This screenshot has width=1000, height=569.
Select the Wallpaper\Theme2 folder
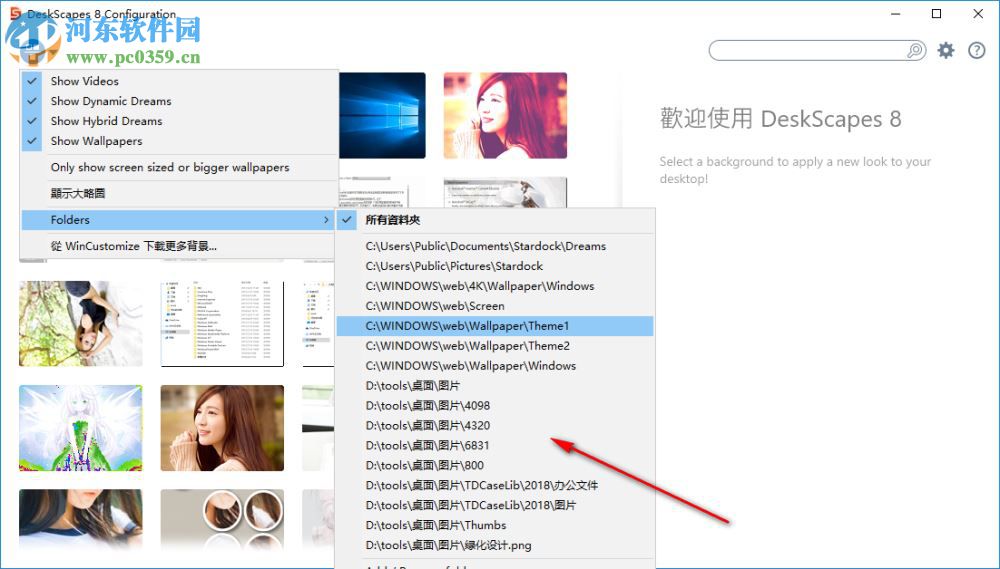495,346
